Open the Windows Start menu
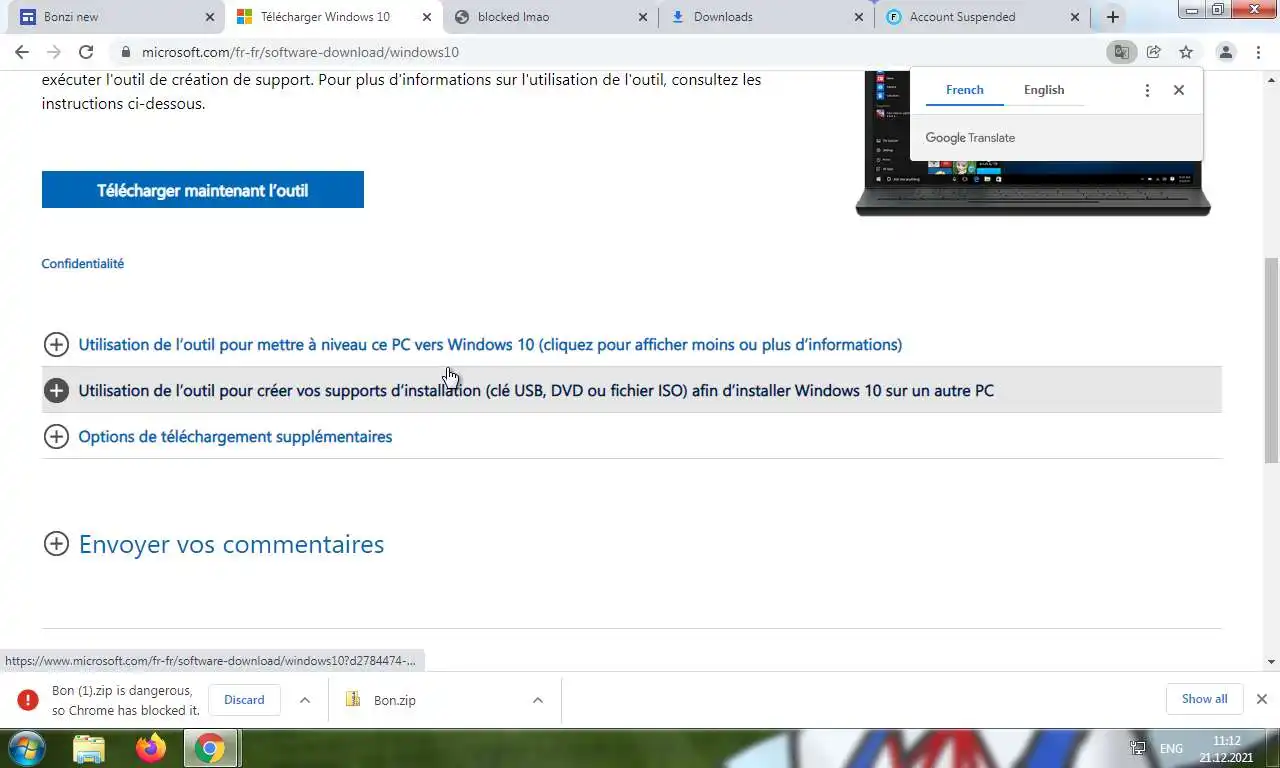The width and height of the screenshot is (1280, 768). pos(27,748)
